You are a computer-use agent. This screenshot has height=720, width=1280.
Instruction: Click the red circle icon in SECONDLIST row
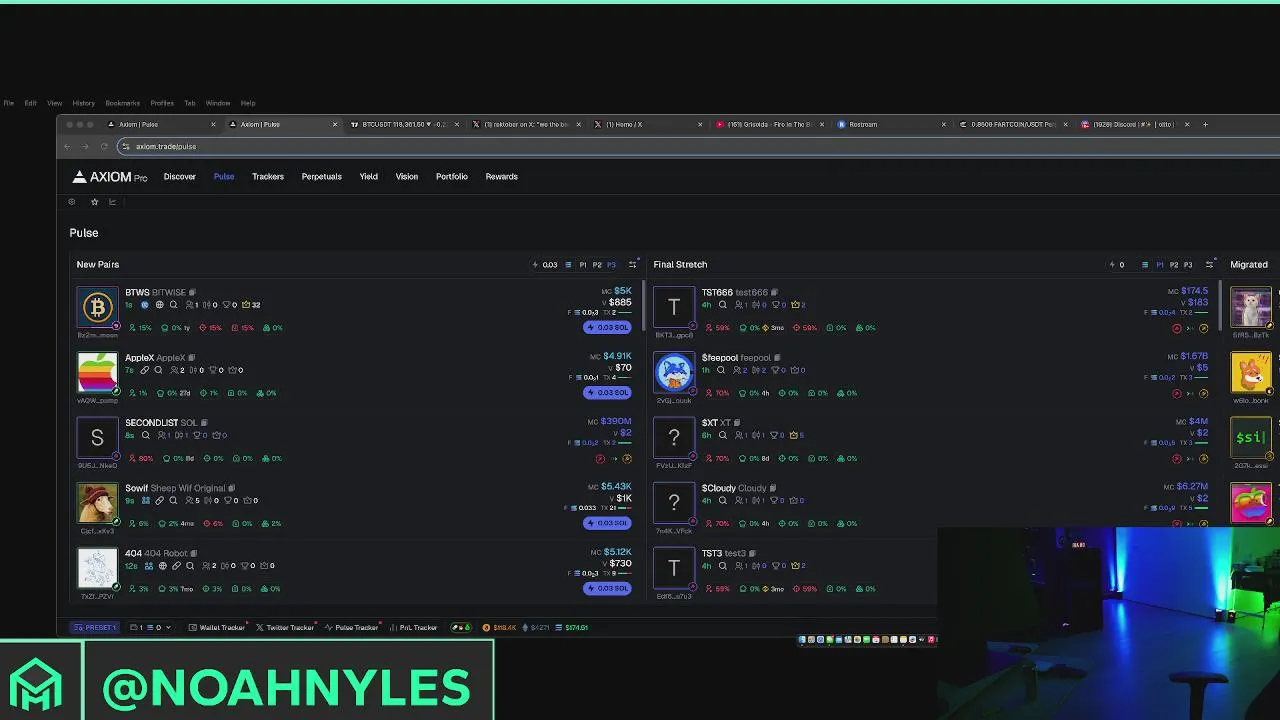tap(600, 459)
